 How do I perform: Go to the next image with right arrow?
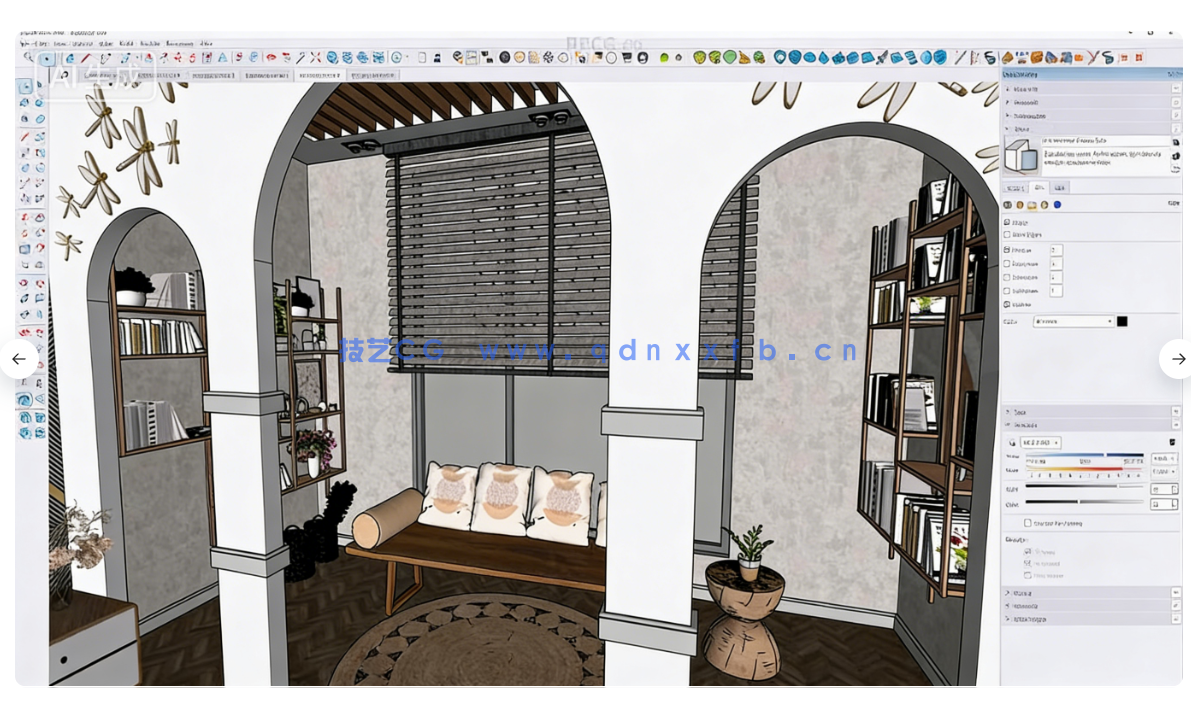[x=1177, y=359]
